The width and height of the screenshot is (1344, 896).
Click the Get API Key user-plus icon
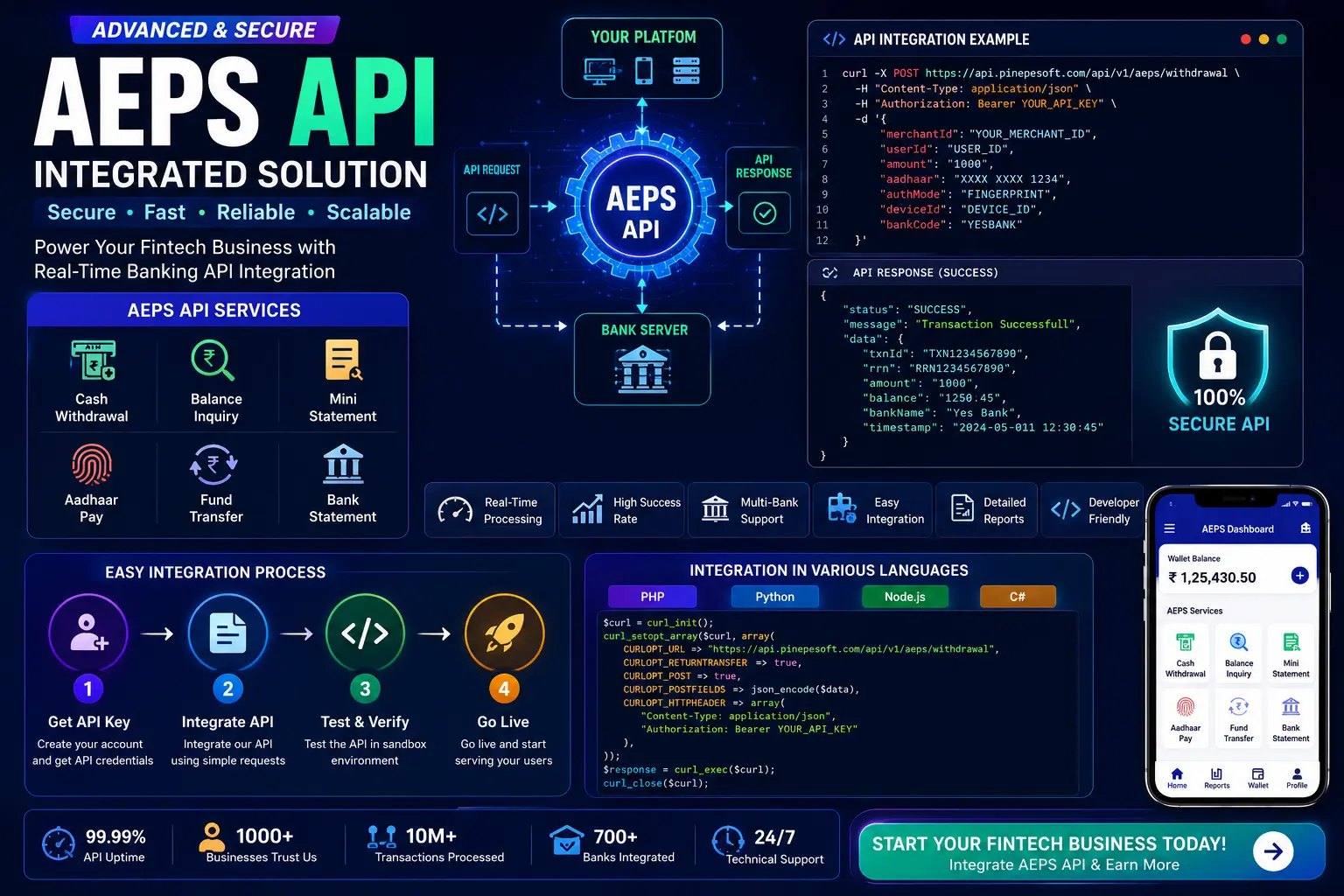[x=88, y=633]
